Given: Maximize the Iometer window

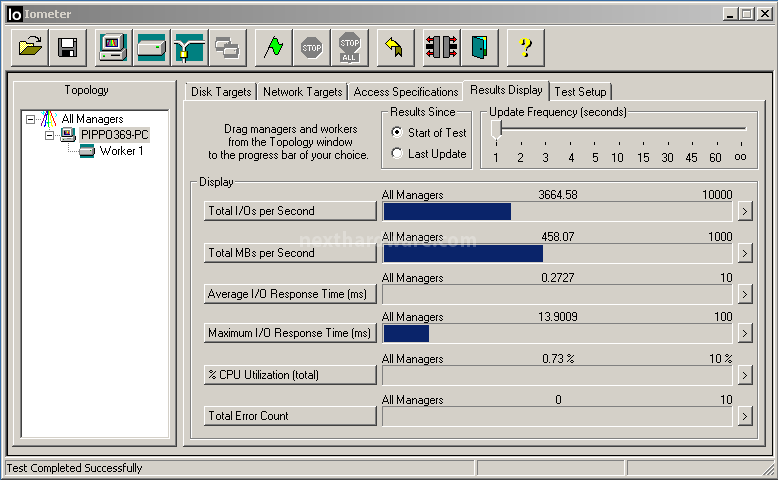Looking at the screenshot, I should pyautogui.click(x=746, y=14).
